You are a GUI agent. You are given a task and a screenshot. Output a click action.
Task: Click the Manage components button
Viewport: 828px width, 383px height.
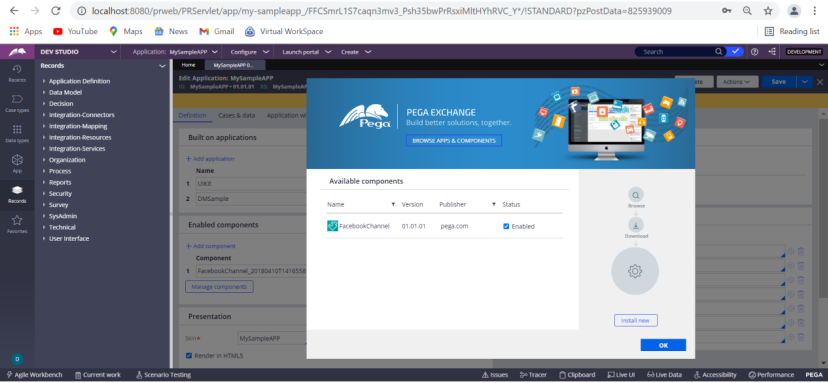pos(219,286)
